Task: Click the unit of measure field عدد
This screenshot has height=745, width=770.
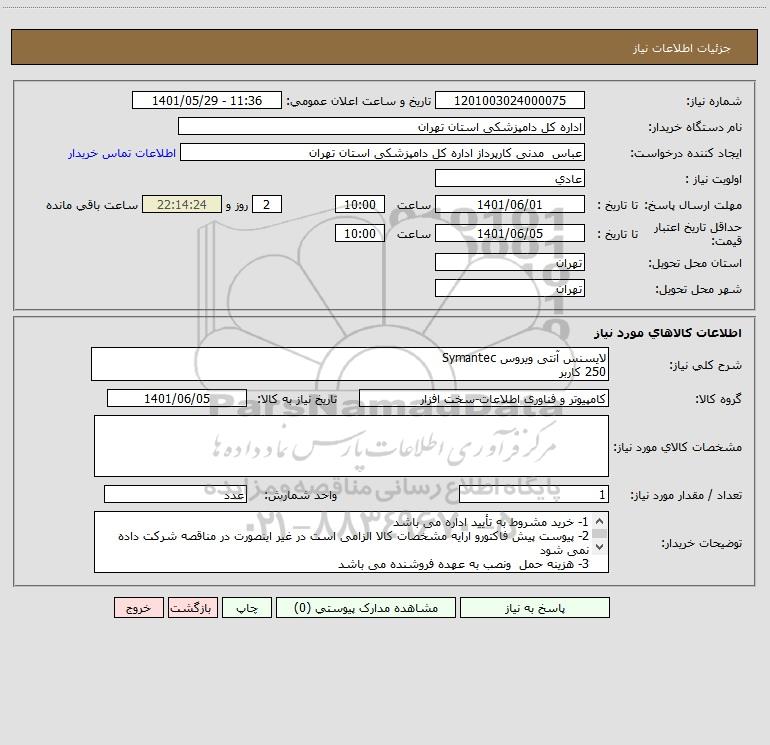Action: tap(175, 495)
